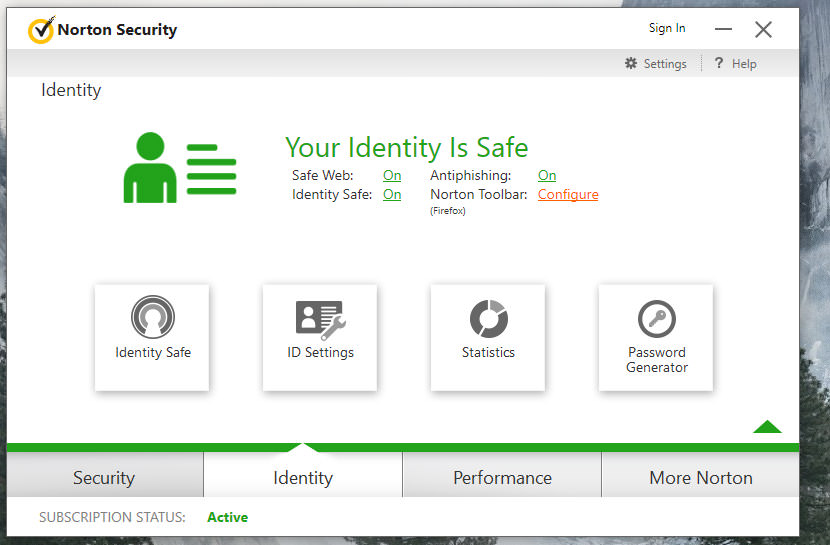Click the 'Safe Web:' label
Viewport: 830px width, 545px height.
pyautogui.click(x=322, y=175)
